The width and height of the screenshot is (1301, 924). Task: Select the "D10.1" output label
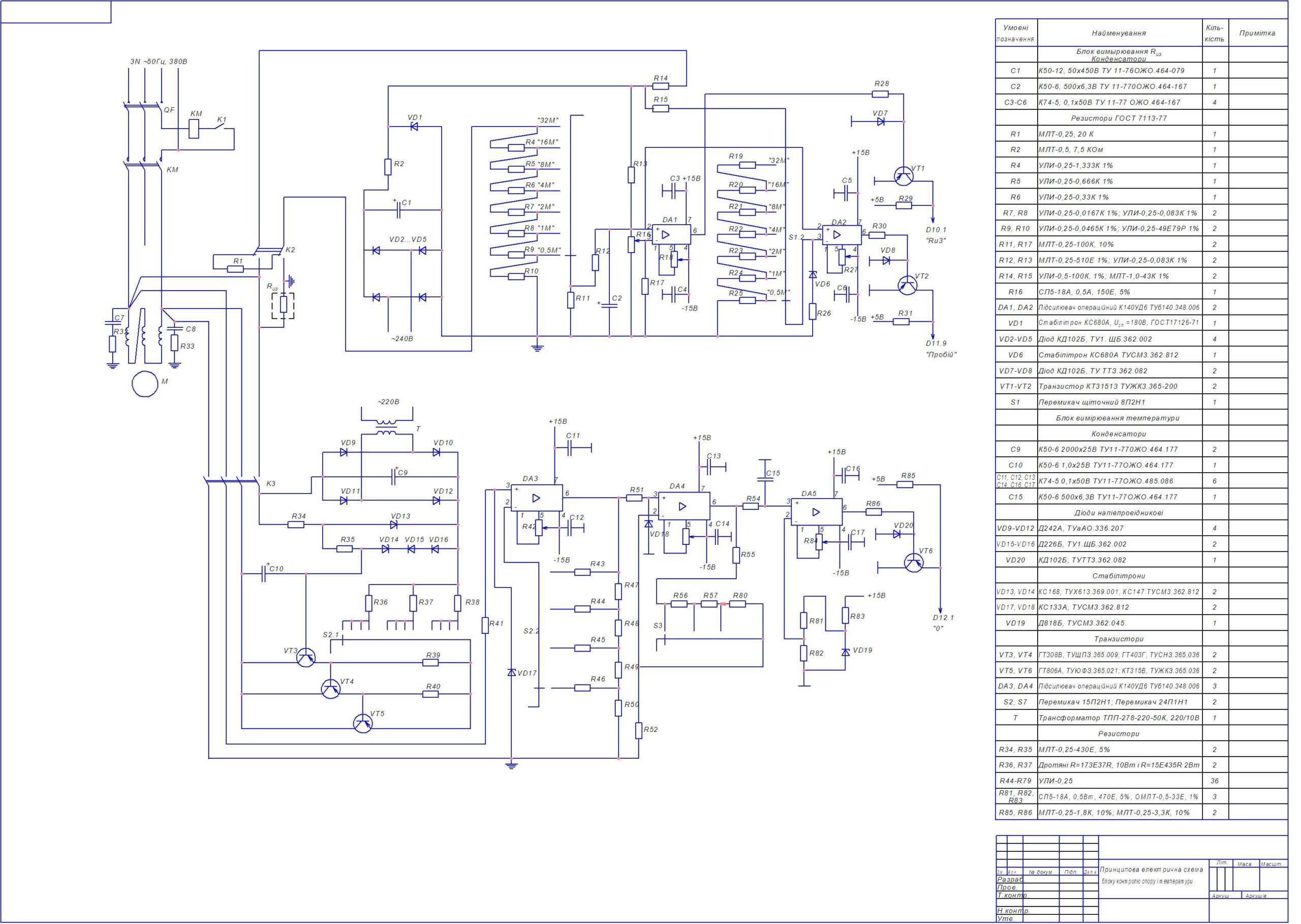coord(936,229)
